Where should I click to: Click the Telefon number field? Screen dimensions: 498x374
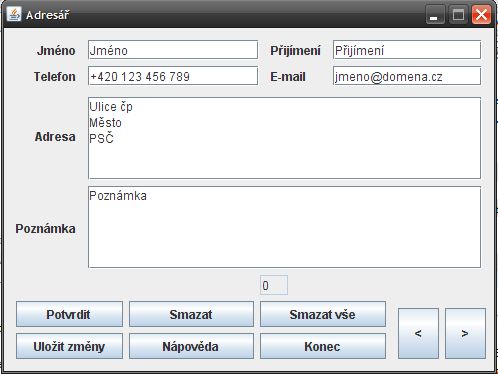pos(173,76)
